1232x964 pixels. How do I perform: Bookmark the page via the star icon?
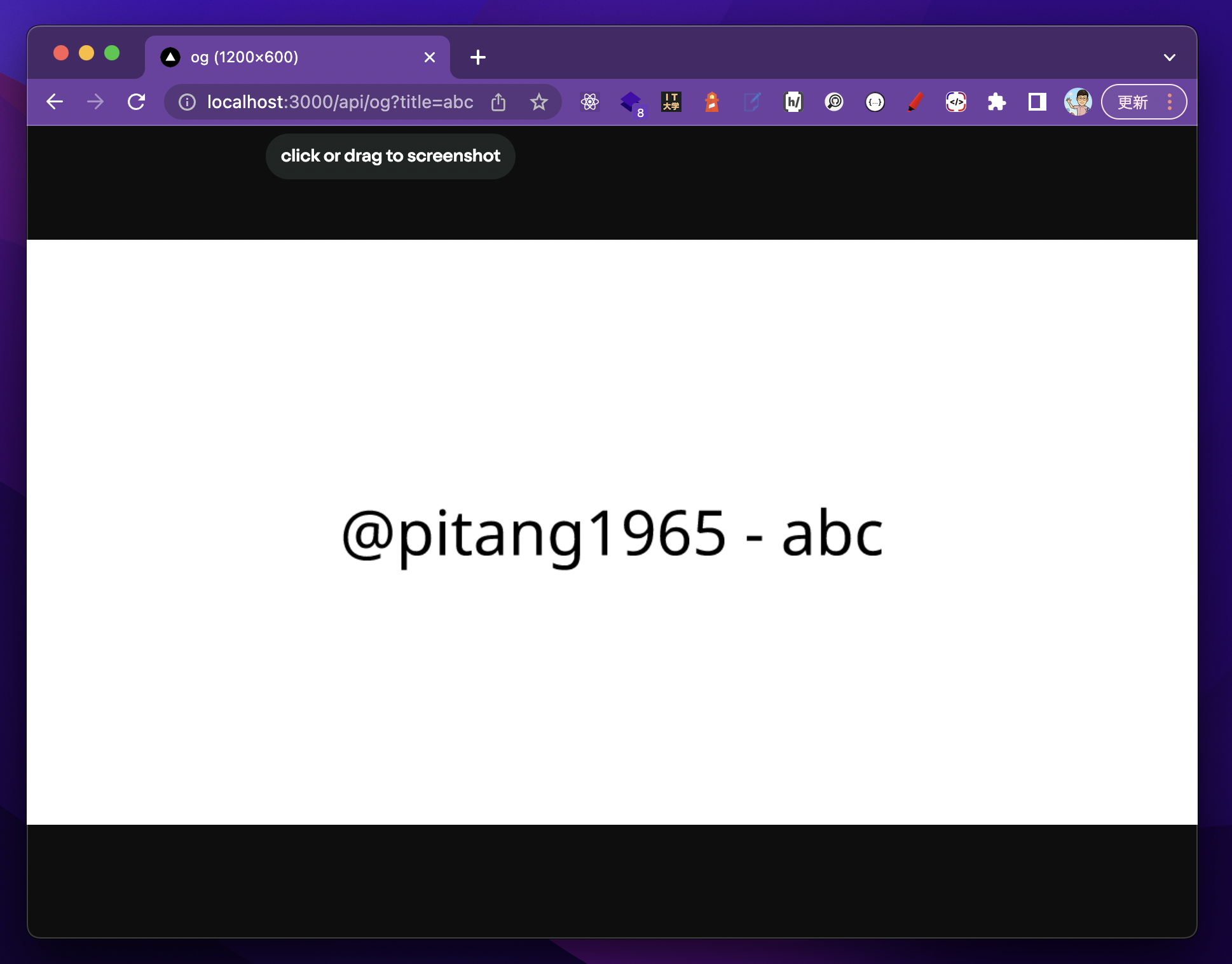(538, 102)
